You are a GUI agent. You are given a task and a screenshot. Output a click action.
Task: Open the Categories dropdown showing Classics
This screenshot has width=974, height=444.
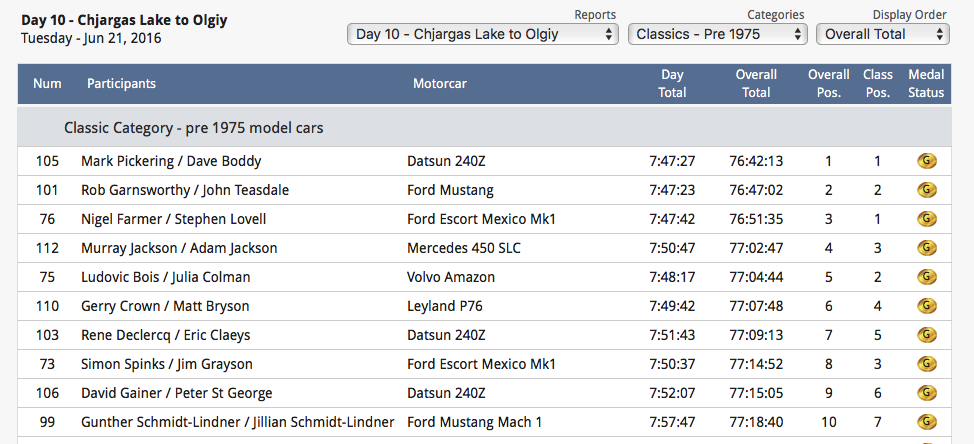click(x=718, y=34)
